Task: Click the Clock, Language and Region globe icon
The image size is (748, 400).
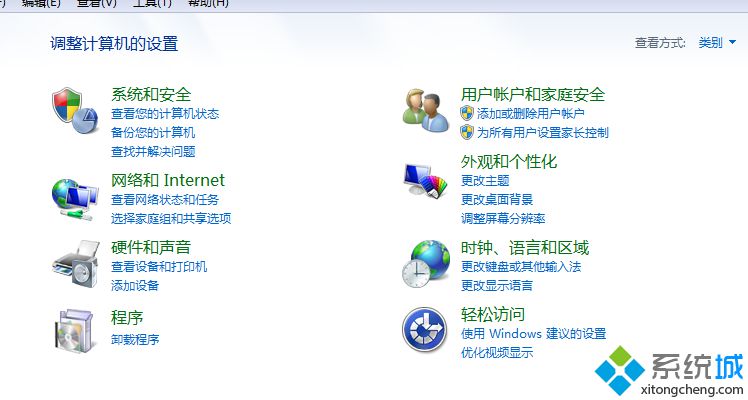Action: pyautogui.click(x=426, y=264)
